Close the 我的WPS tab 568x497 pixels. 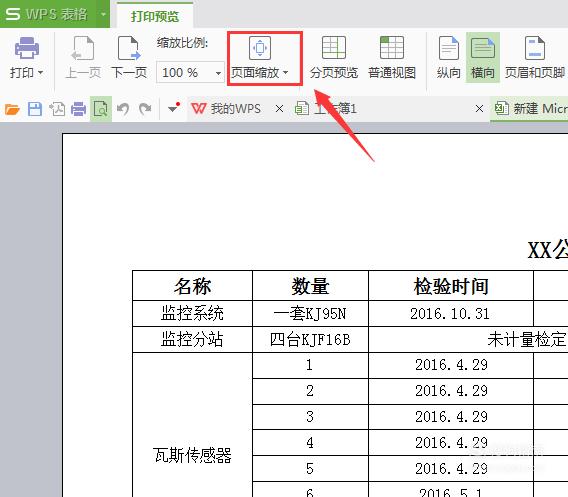point(279,109)
